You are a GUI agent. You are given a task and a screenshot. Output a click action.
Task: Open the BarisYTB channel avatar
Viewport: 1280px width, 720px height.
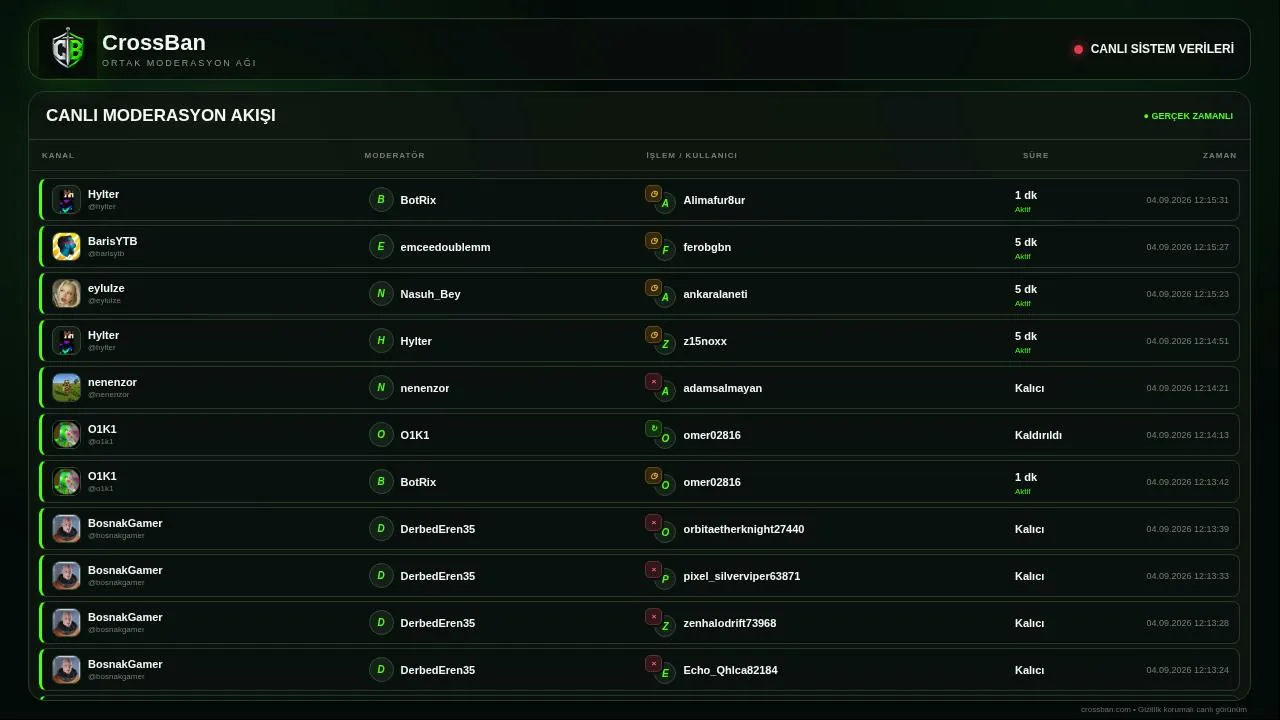coord(66,247)
